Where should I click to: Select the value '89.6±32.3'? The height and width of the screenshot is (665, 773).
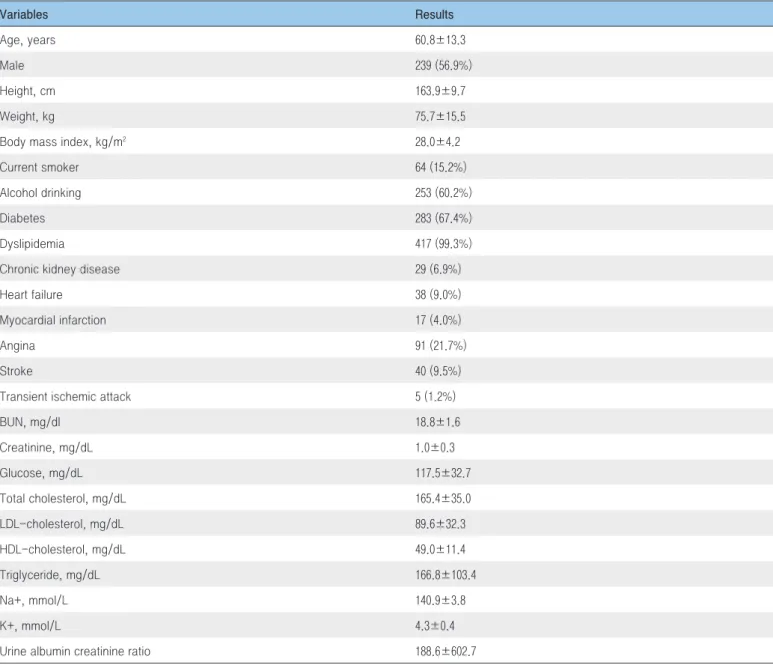click(x=440, y=524)
